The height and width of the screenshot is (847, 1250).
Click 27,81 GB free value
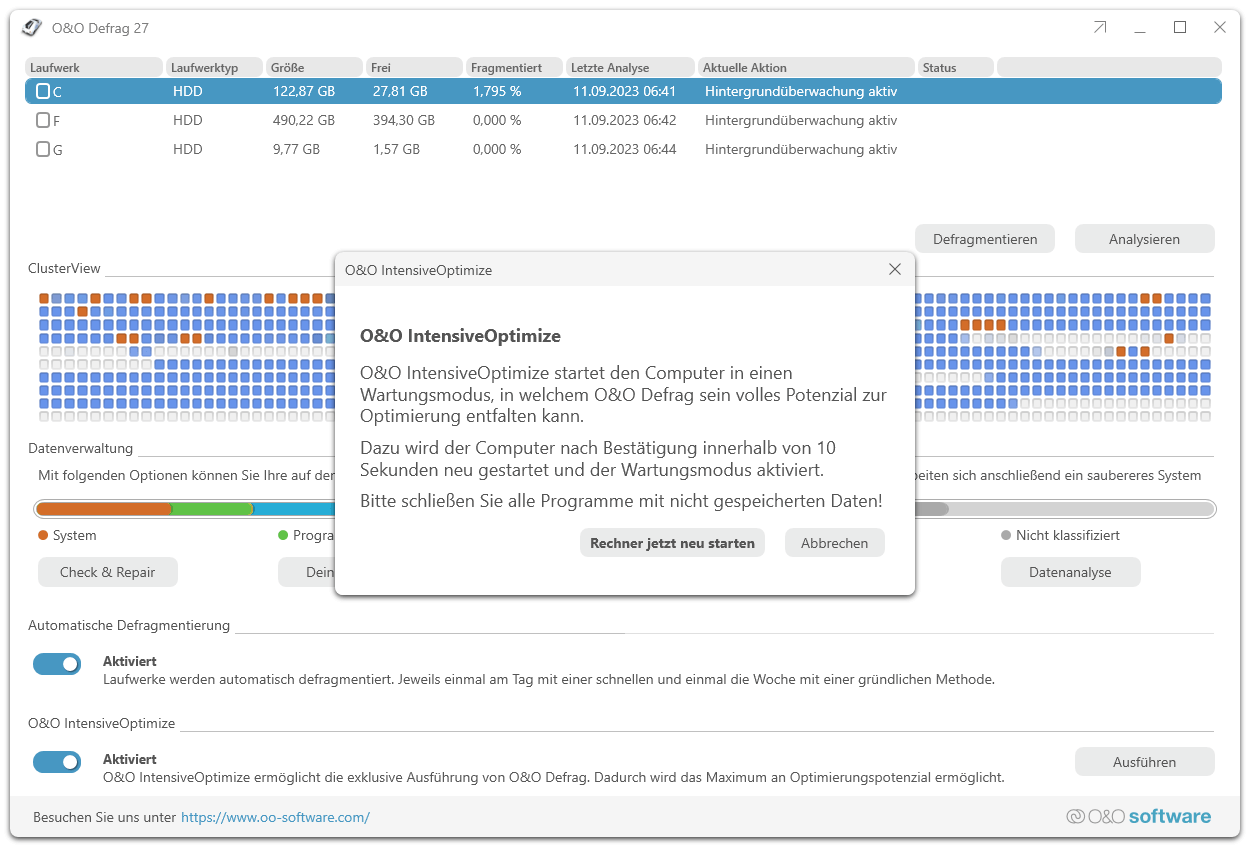coord(400,91)
